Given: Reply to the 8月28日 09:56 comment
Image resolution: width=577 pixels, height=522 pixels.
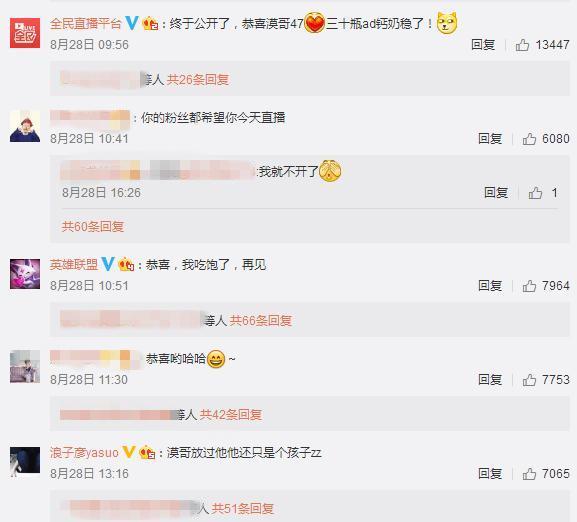Looking at the screenshot, I should 483,45.
